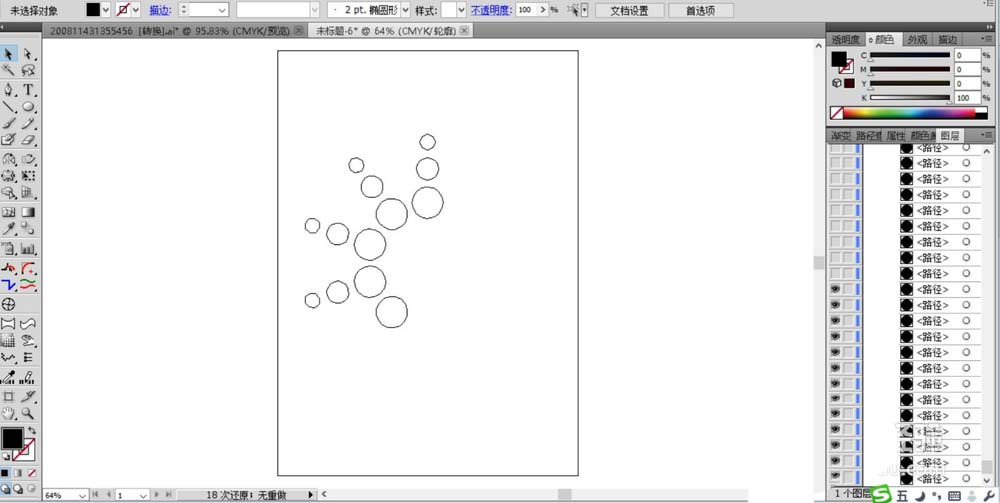Select the Magic Wand tool
The height and width of the screenshot is (503, 1000).
[x=9, y=69]
